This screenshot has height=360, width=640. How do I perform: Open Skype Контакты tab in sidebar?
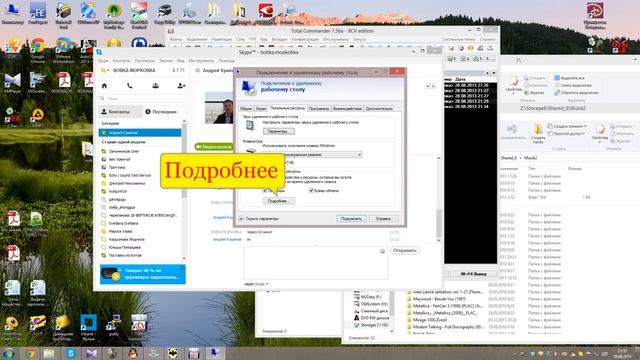tap(120, 111)
